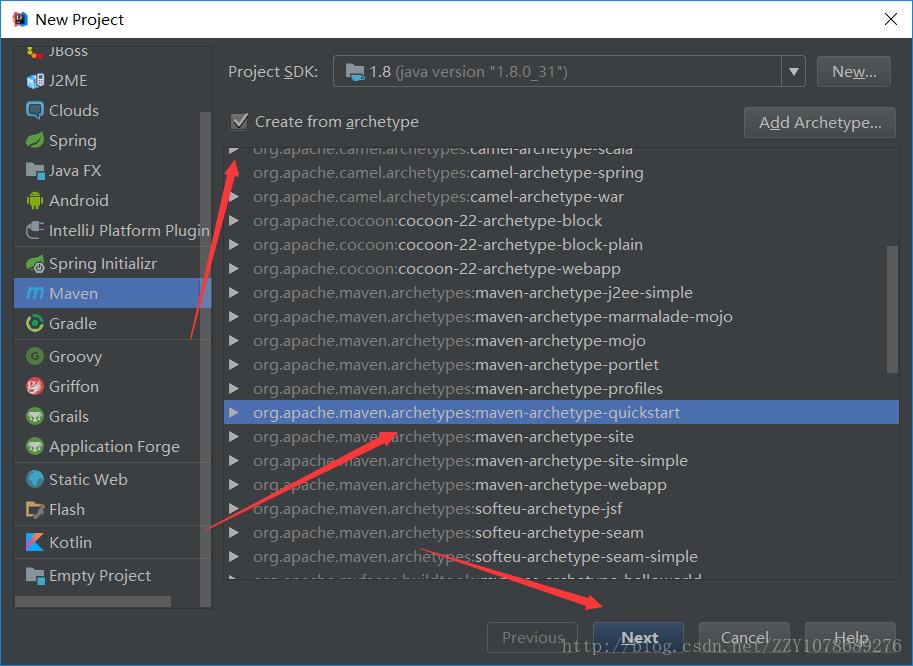The image size is (913, 666).
Task: Click the Empty Project folder icon
Action: (35, 575)
